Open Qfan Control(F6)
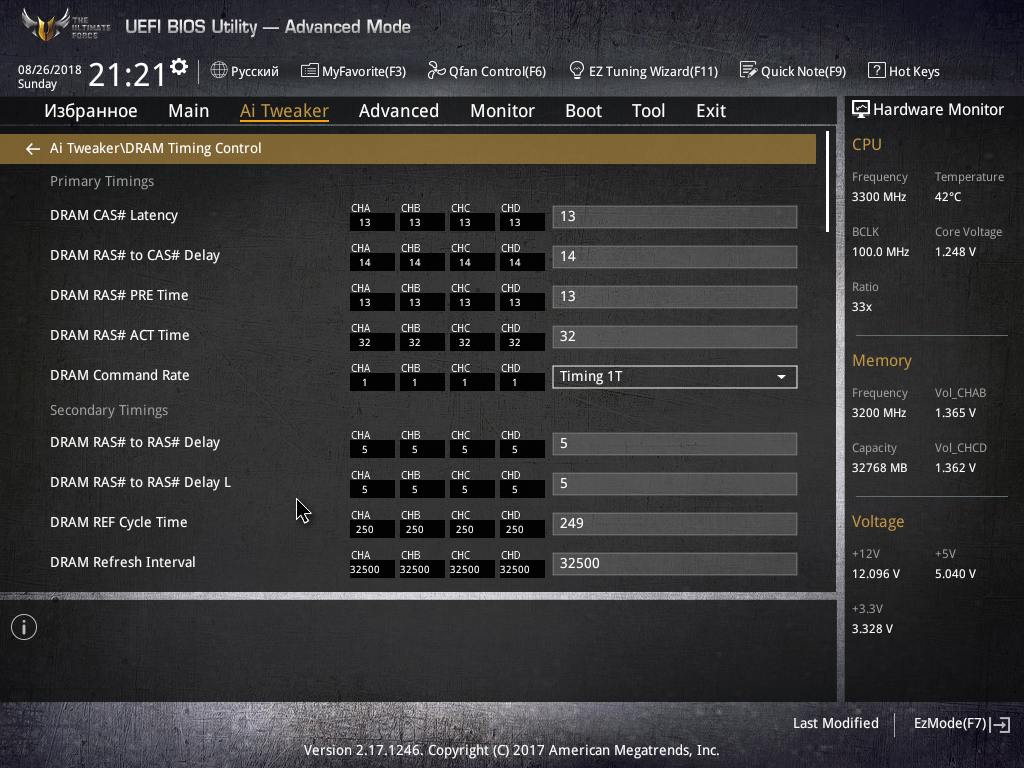The height and width of the screenshot is (768, 1024). point(497,71)
